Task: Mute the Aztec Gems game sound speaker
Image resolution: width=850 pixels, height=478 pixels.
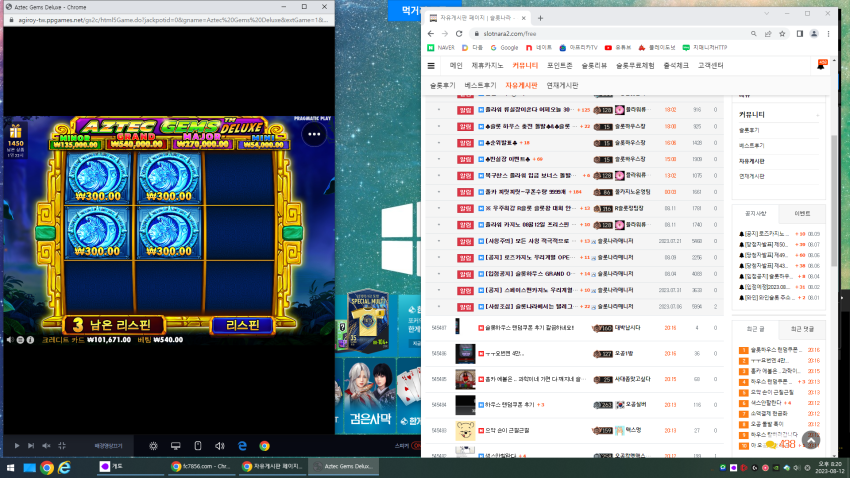Action: (10, 340)
